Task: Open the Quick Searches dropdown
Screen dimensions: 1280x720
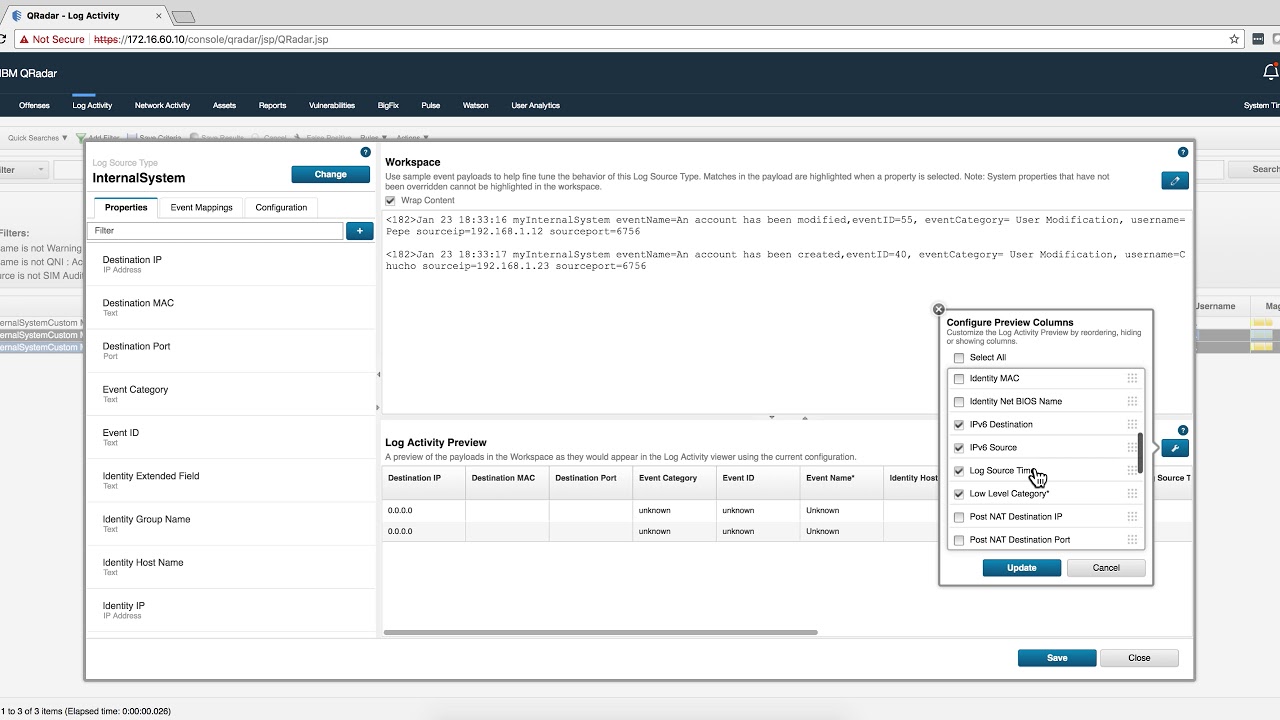Action: 38,138
